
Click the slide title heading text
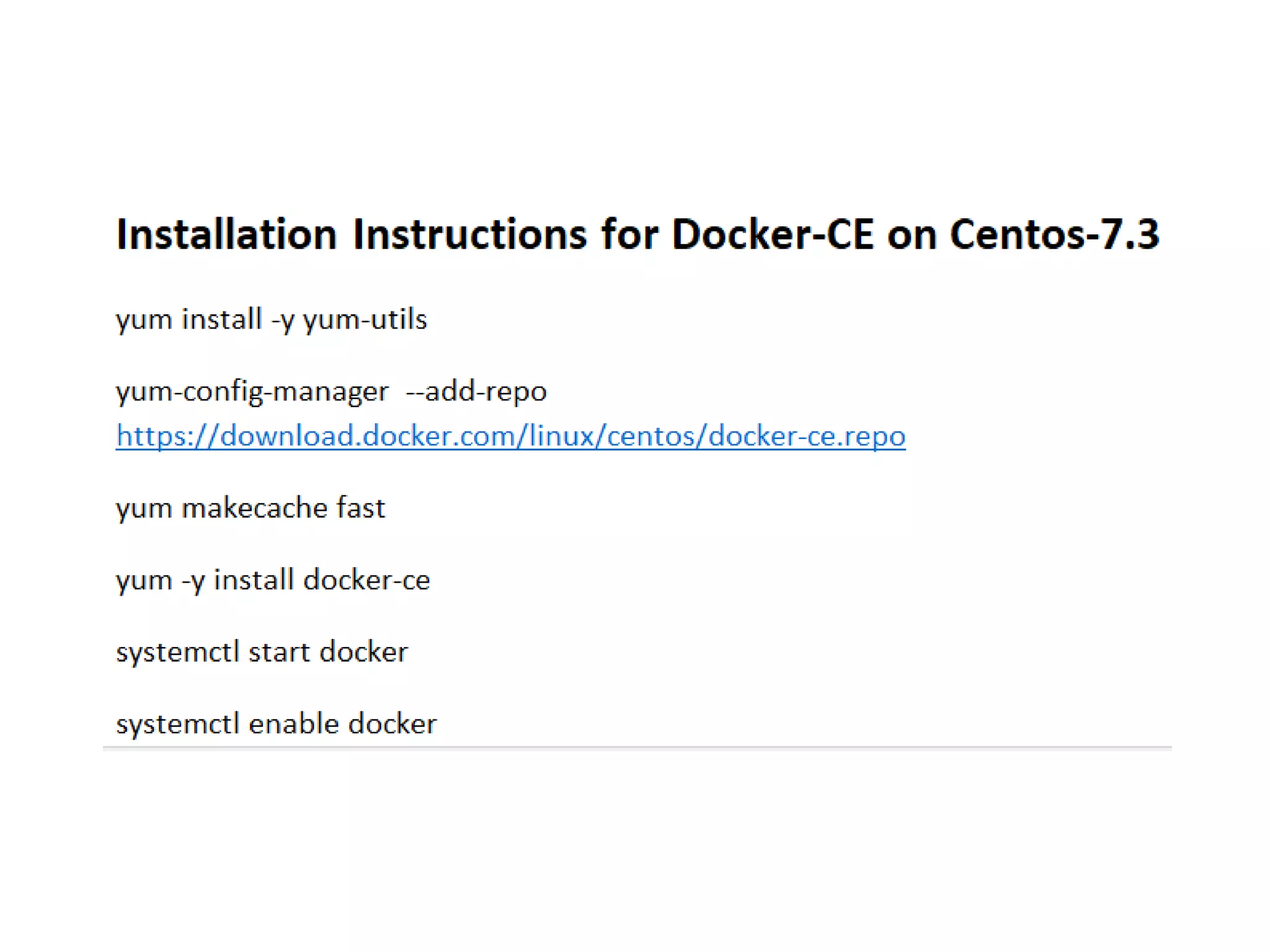(637, 235)
